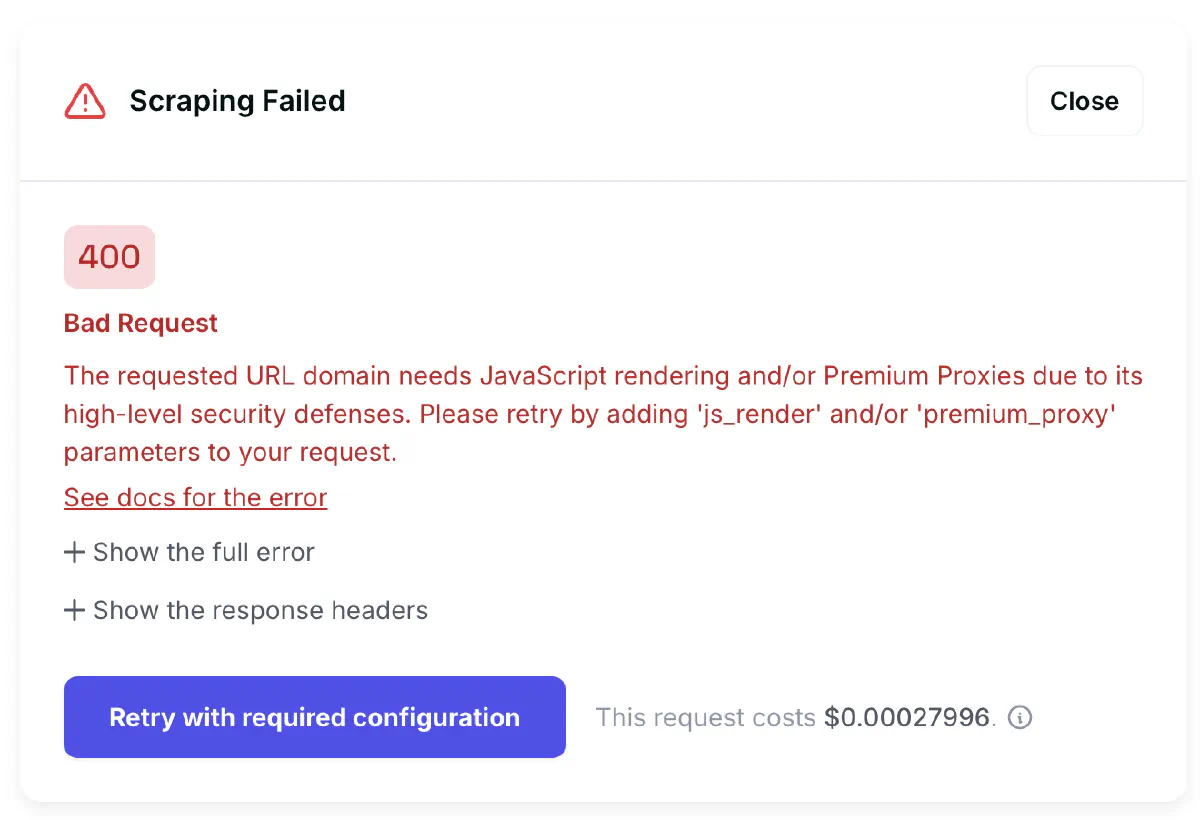Image resolution: width=1200 pixels, height=820 pixels.
Task: Expand the 'Show the full error' section
Action: (189, 552)
